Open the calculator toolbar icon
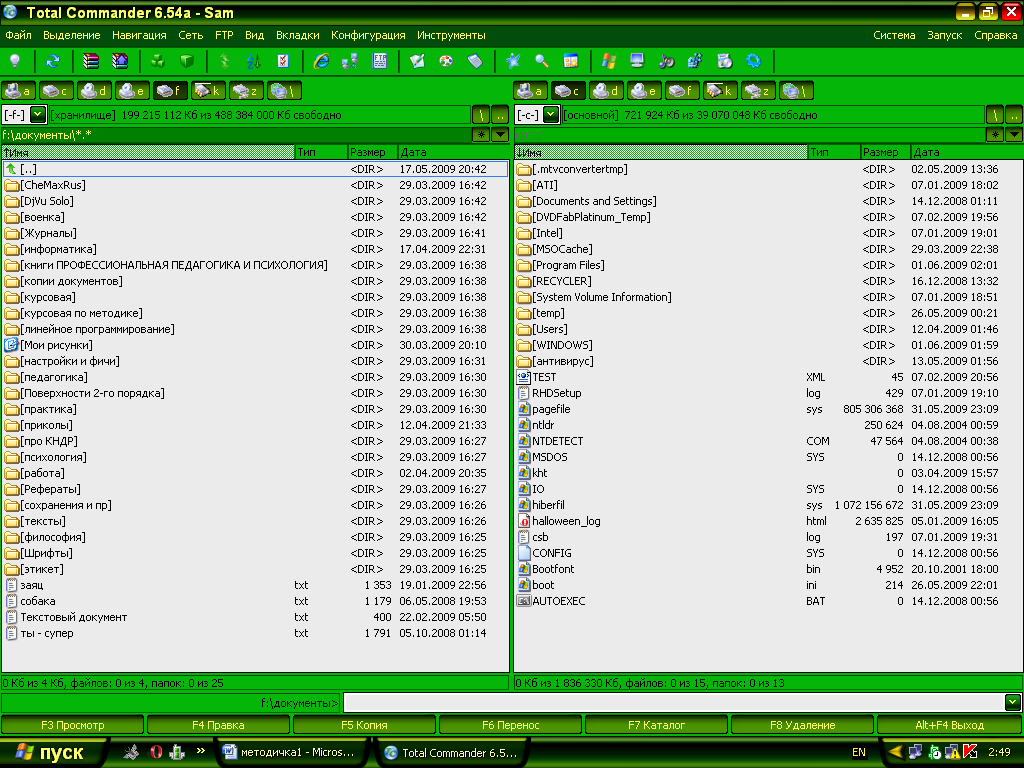 475,61
